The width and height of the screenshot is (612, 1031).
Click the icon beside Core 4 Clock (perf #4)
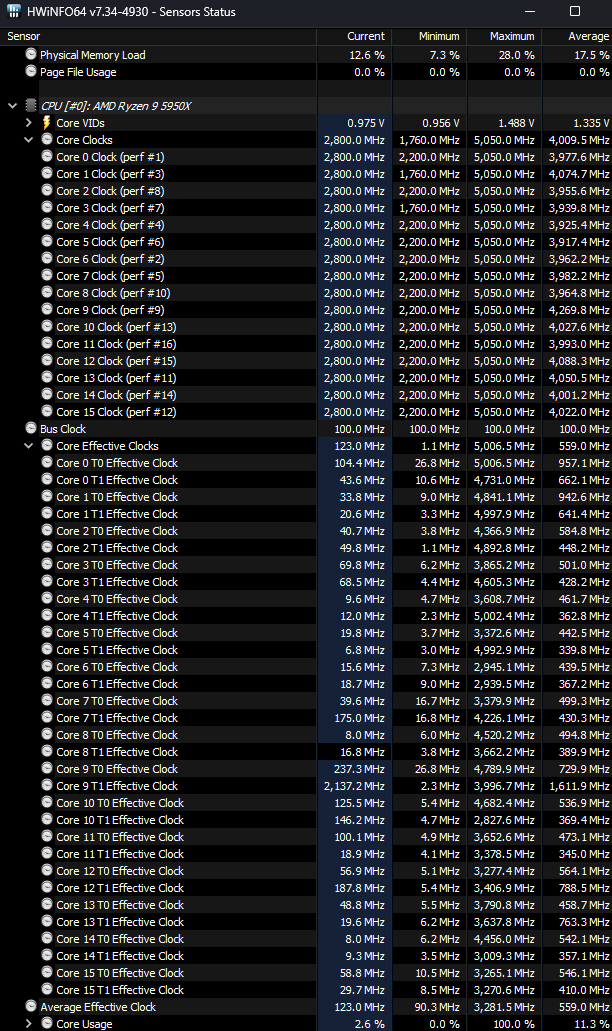click(47, 224)
